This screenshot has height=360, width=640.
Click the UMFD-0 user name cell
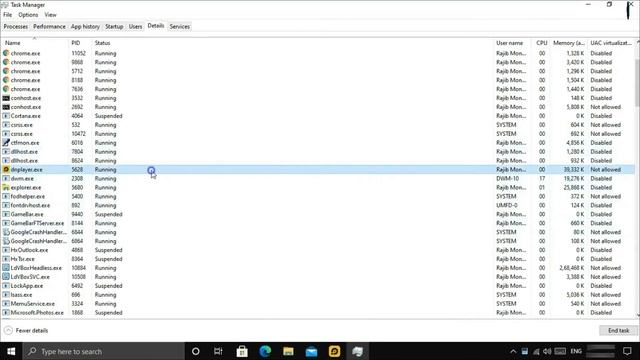coord(507,205)
